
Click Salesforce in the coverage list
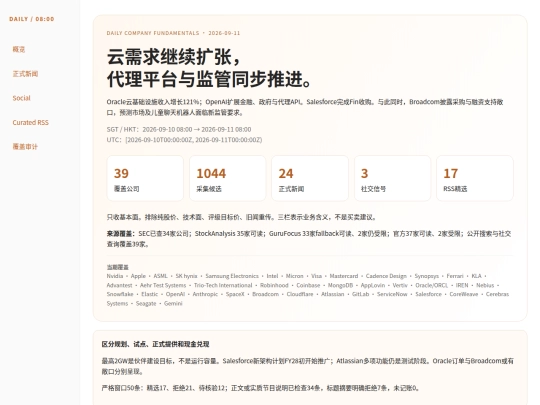[x=428, y=294]
